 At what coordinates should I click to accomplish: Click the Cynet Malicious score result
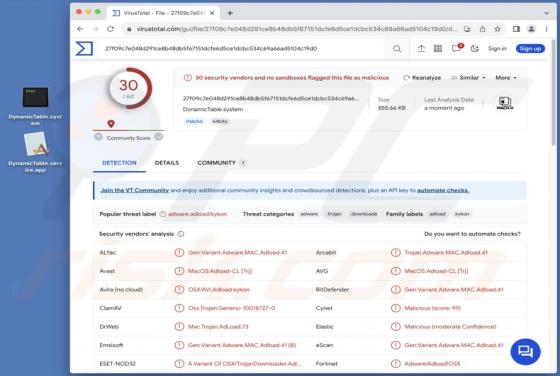432,308
